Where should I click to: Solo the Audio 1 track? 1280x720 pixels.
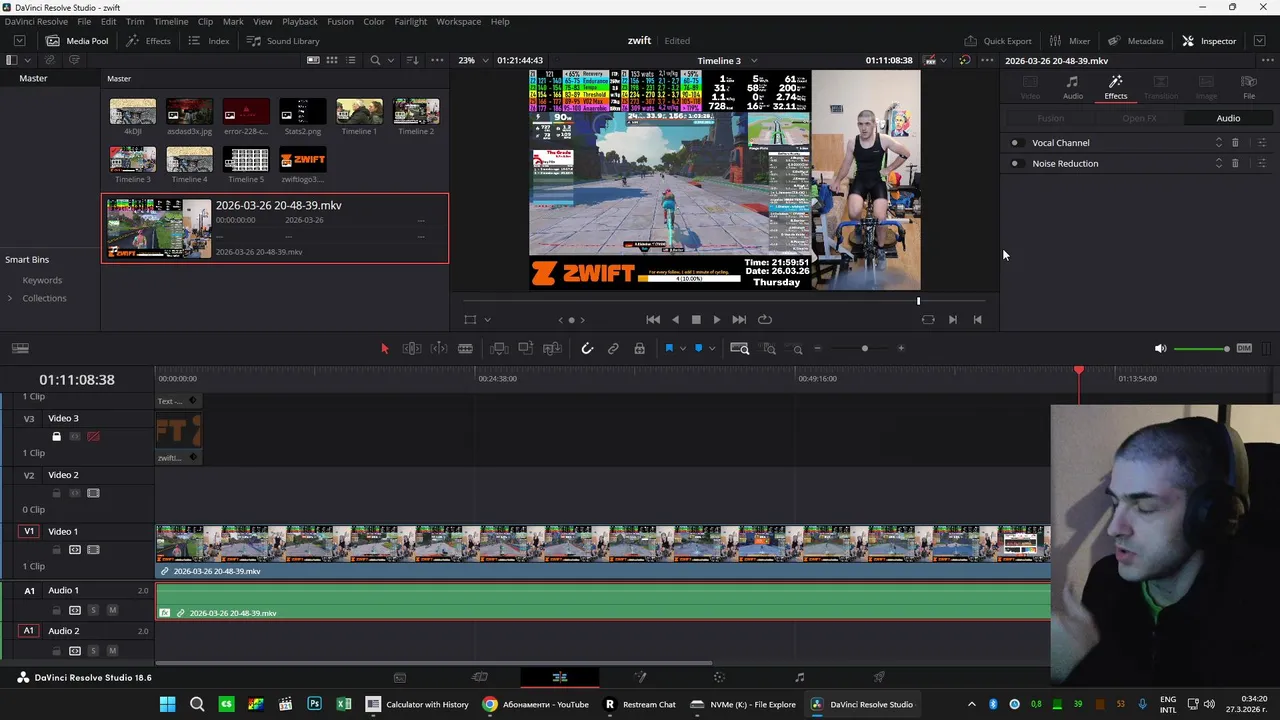(93, 609)
